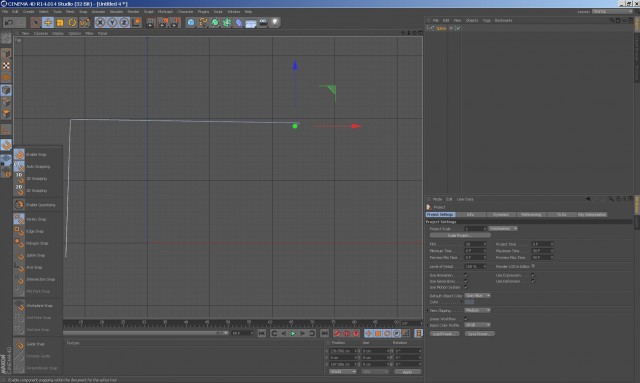Add a Light object from toolbar
Screen dimensions: 640x383
coord(275,22)
